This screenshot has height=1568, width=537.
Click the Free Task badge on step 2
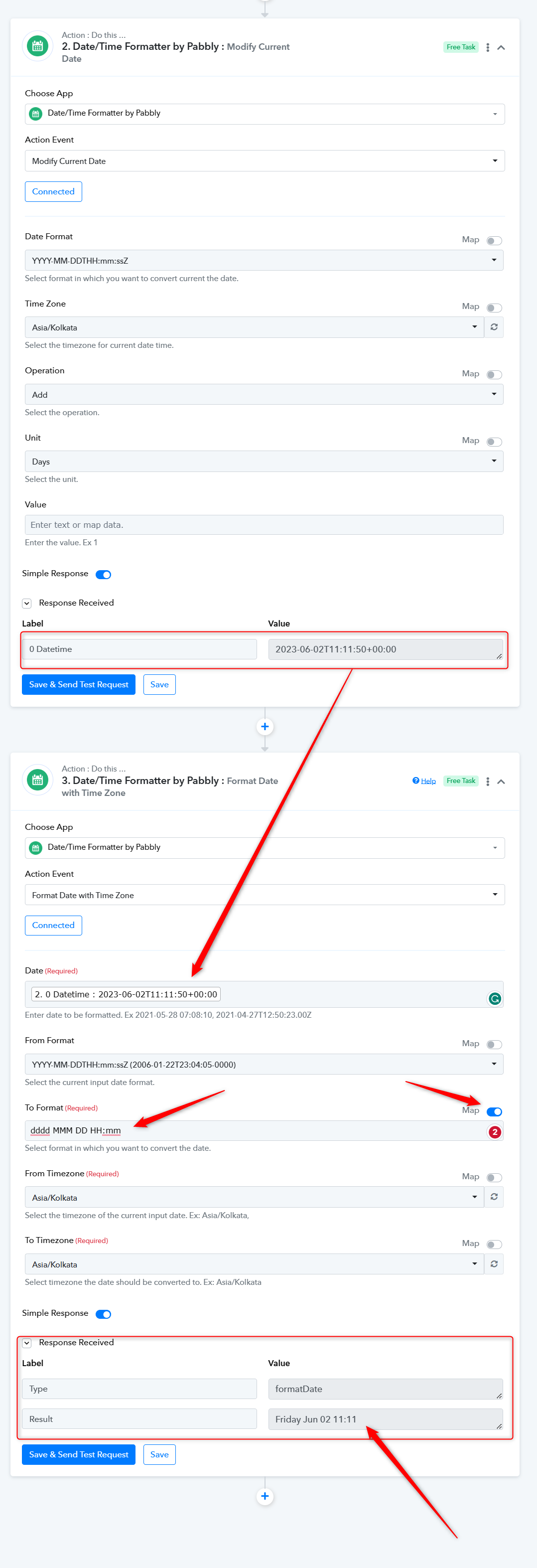(460, 47)
